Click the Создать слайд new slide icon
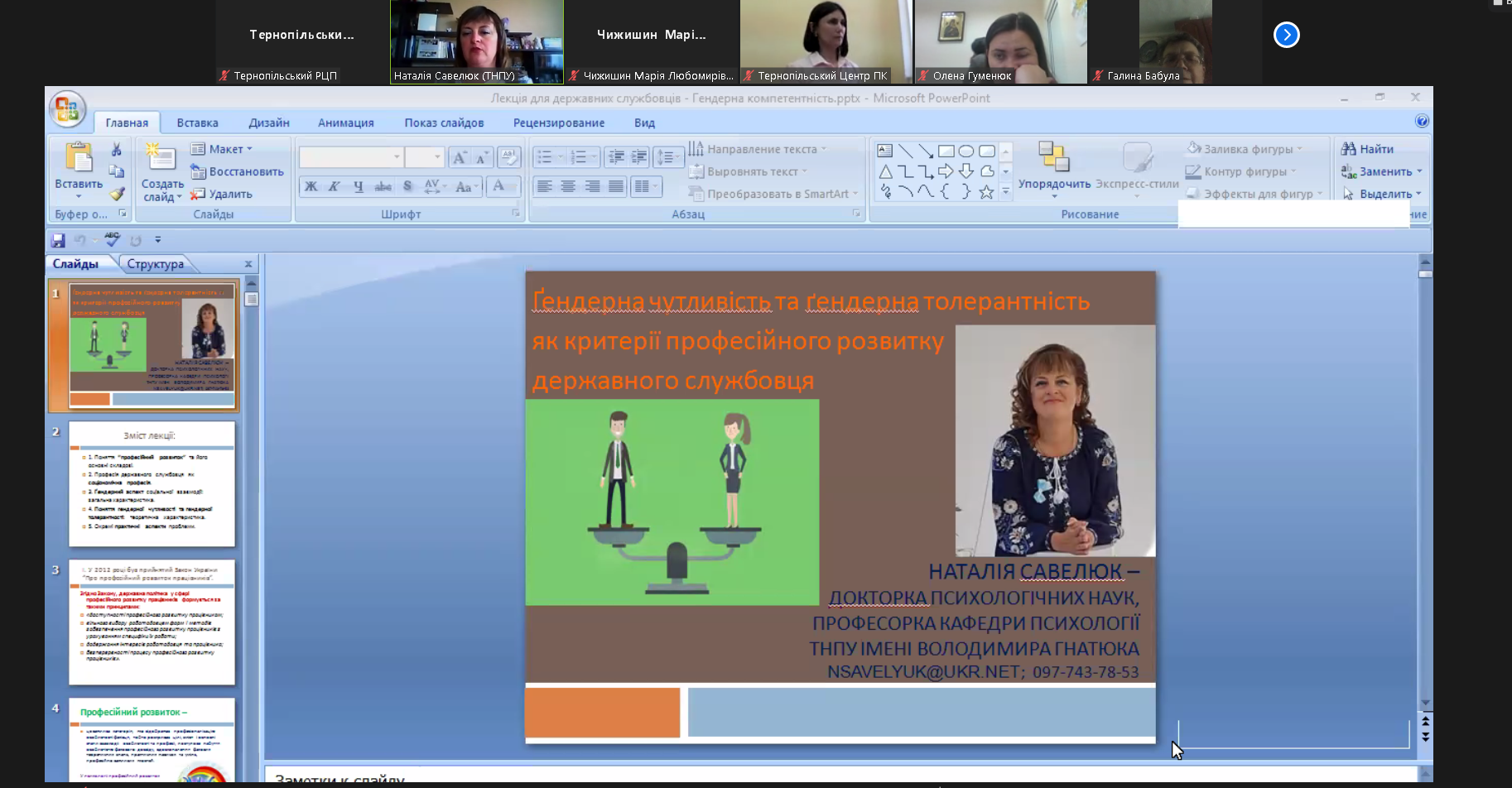This screenshot has height=788, width=1512. point(161,158)
